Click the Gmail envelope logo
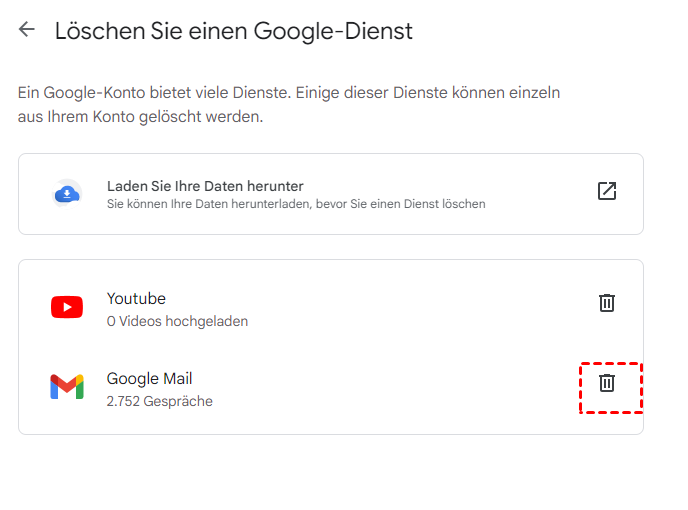This screenshot has width=688, height=510. point(67,387)
